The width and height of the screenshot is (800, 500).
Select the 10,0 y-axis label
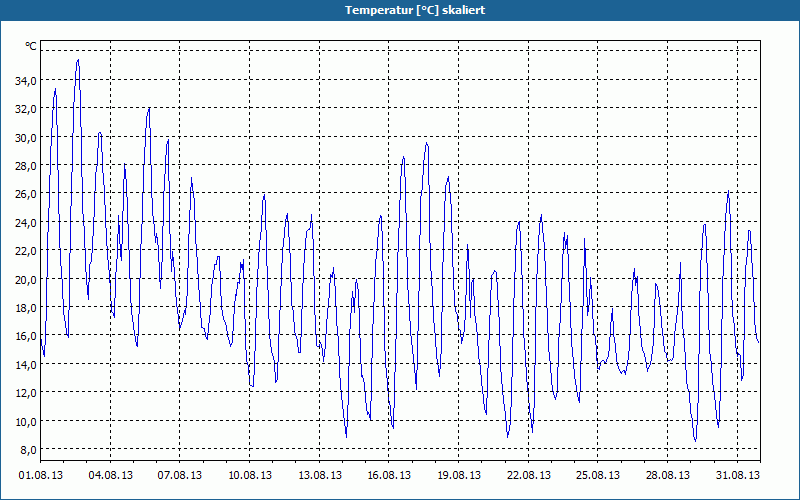(26, 421)
